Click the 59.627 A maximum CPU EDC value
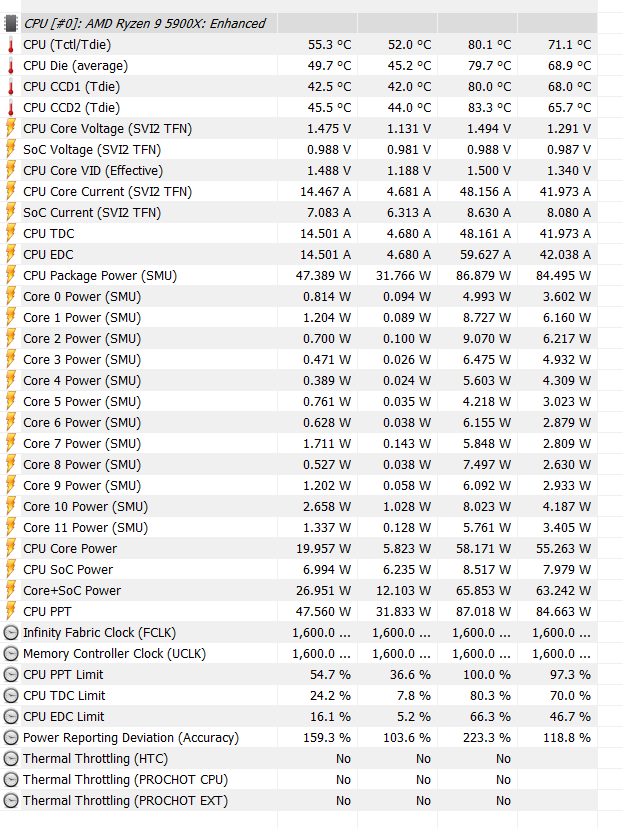Screen dimensions: 623x828 pos(485,255)
